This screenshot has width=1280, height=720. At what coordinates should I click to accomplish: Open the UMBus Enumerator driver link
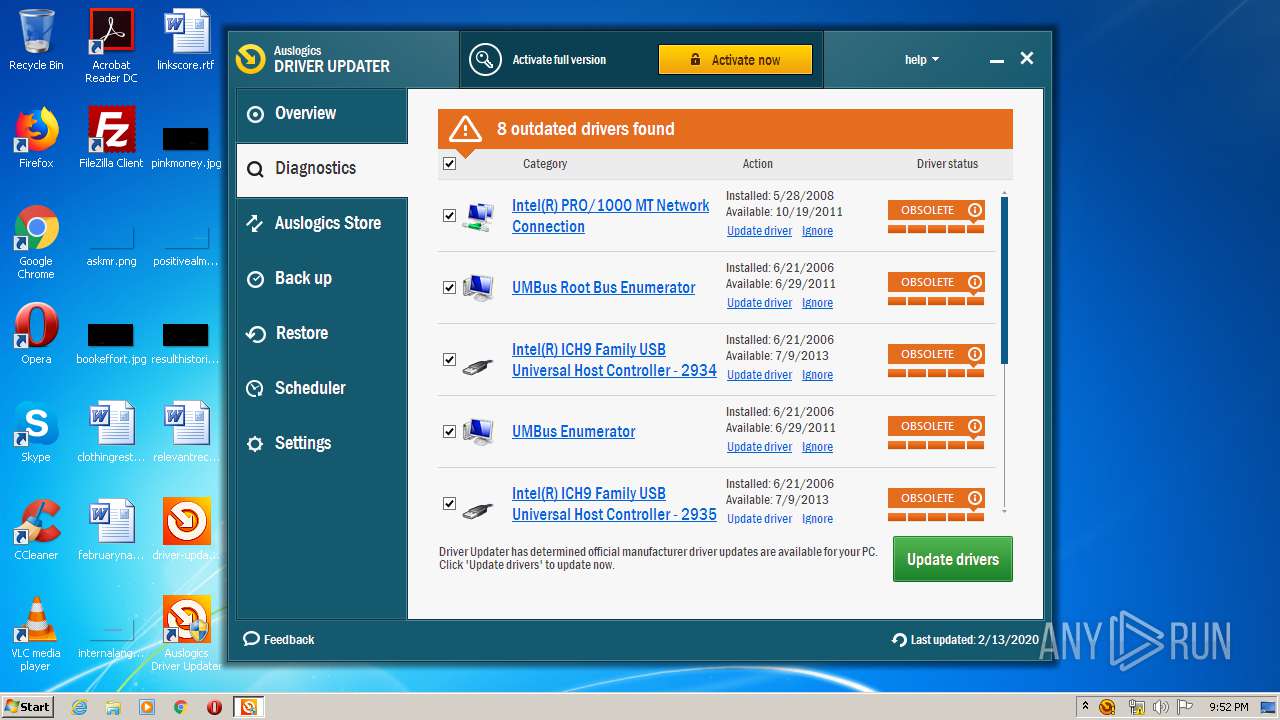573,432
